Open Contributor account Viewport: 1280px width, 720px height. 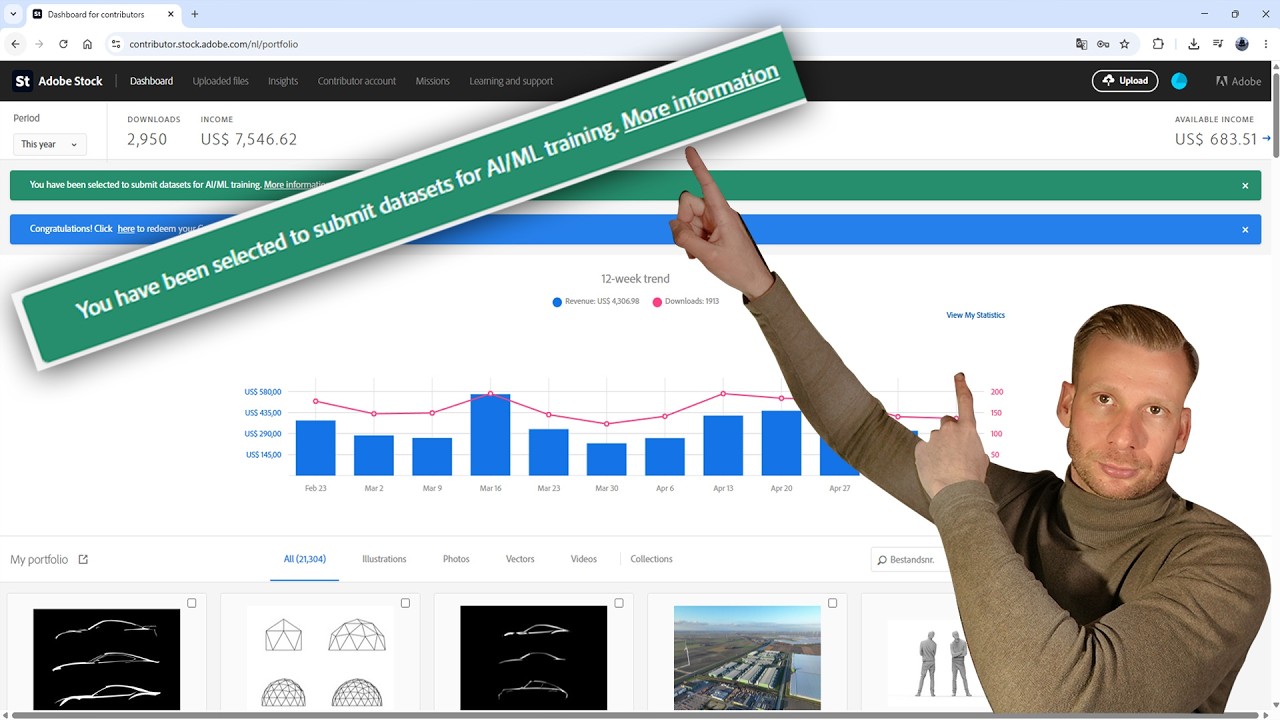coord(357,81)
